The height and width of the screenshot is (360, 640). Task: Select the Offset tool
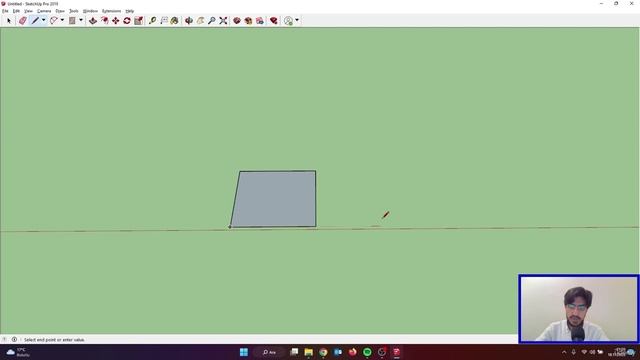[x=105, y=20]
